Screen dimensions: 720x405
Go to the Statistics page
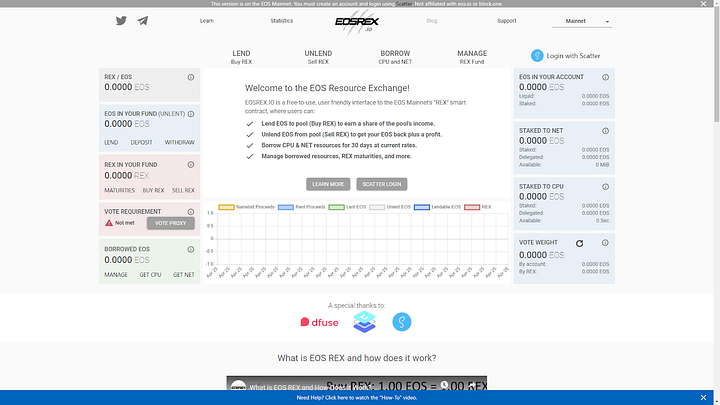281,21
